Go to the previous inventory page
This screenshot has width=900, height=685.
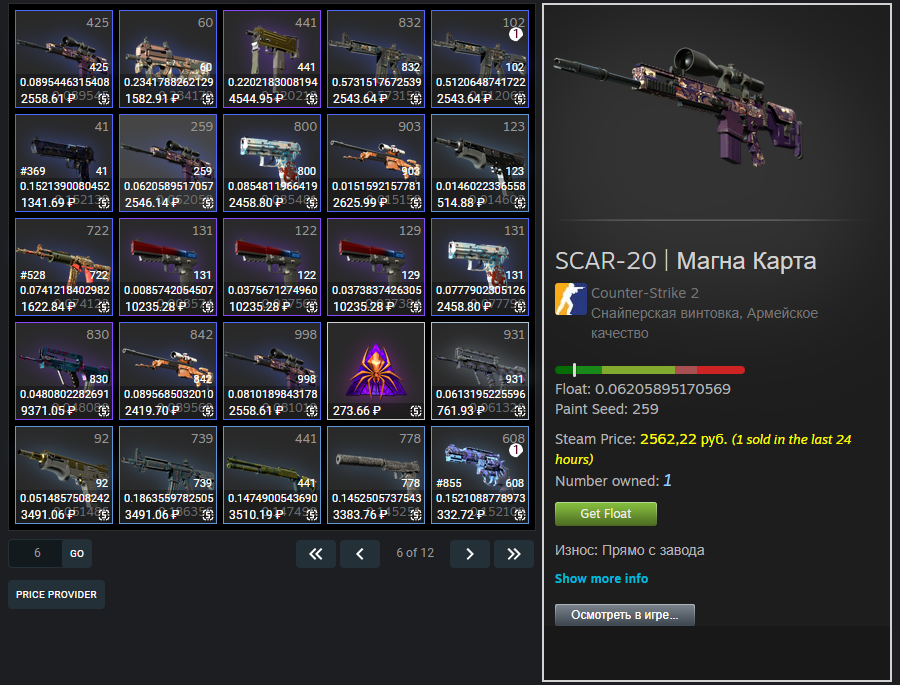coord(360,554)
